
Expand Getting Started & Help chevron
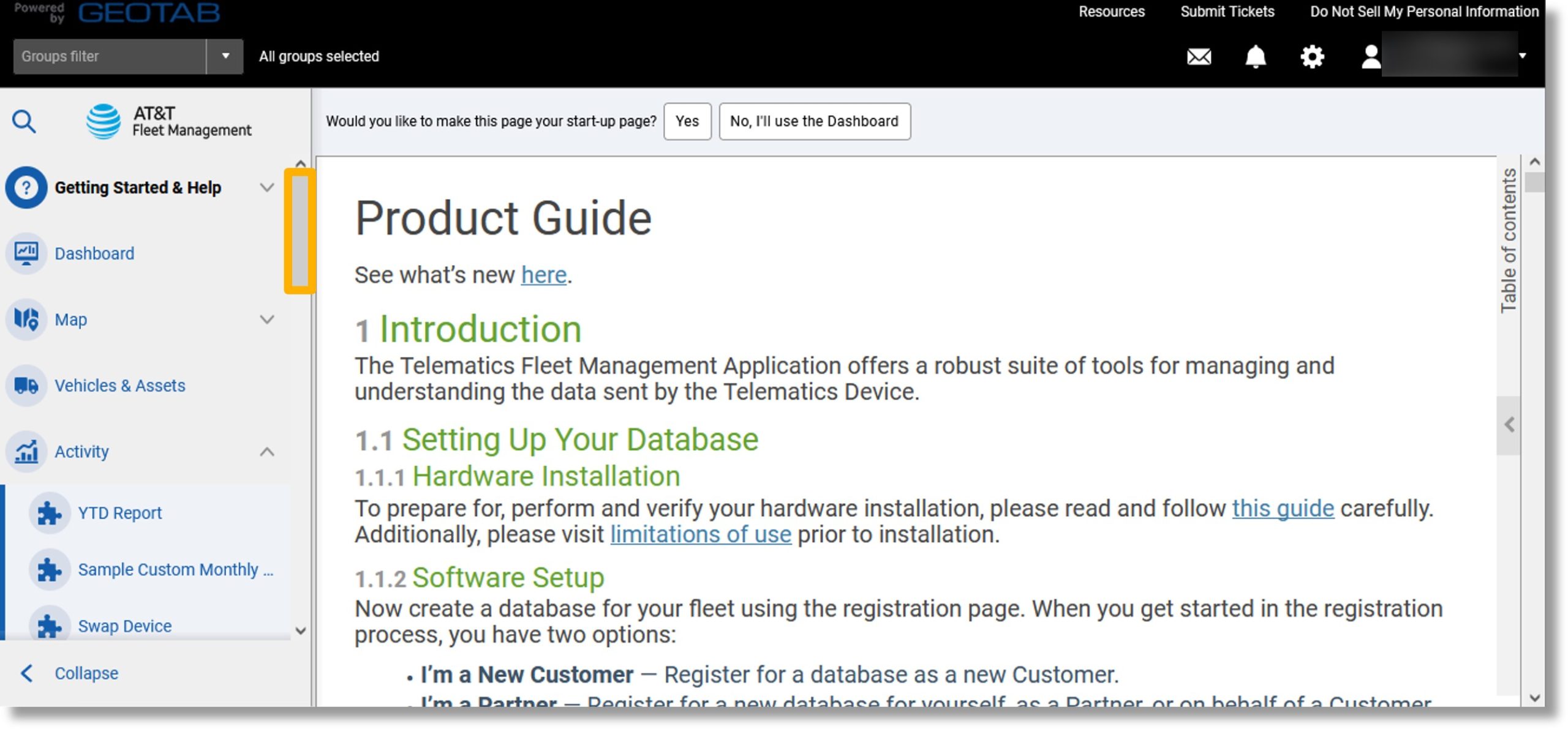point(267,187)
